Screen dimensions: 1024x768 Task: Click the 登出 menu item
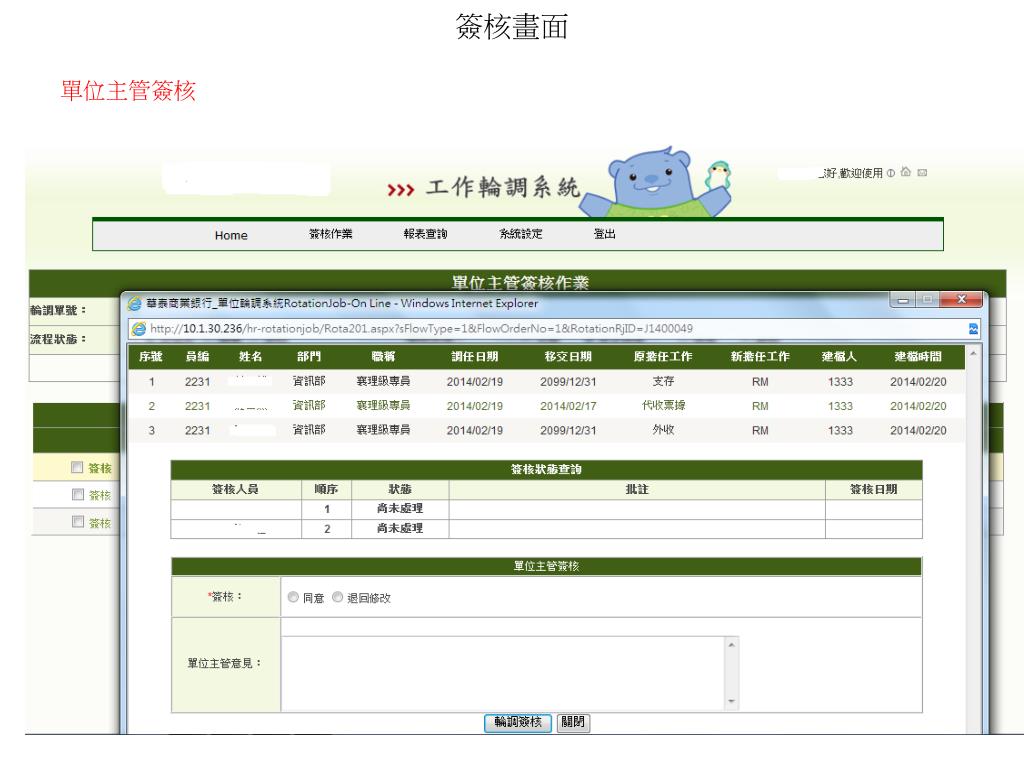(604, 234)
